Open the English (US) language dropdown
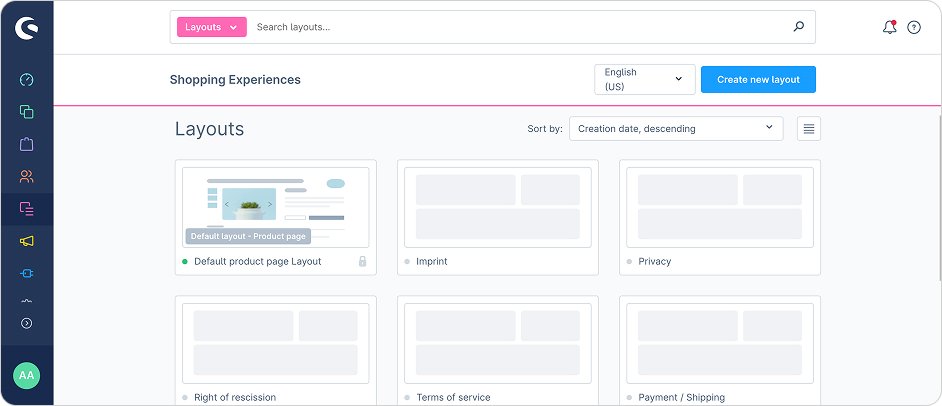 644,80
